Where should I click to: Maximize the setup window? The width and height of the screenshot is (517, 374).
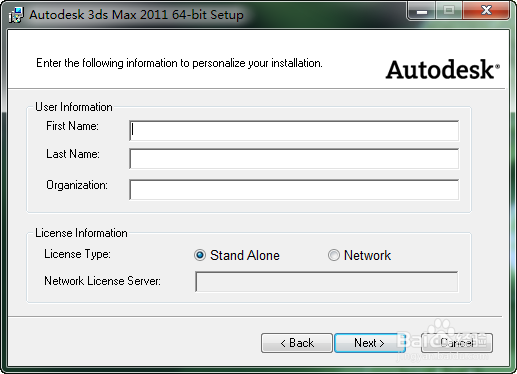(449, 11)
